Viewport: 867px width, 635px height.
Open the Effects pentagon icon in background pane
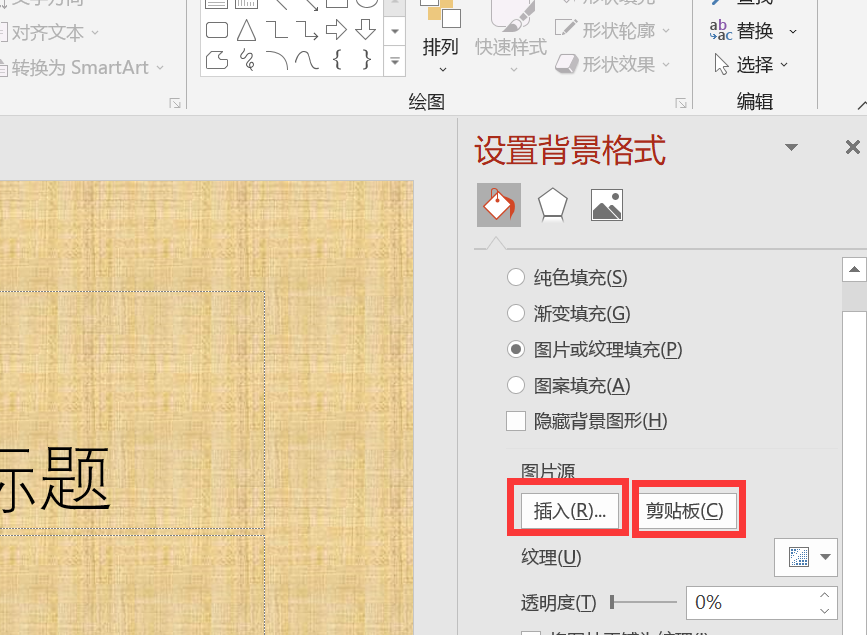[x=553, y=204]
